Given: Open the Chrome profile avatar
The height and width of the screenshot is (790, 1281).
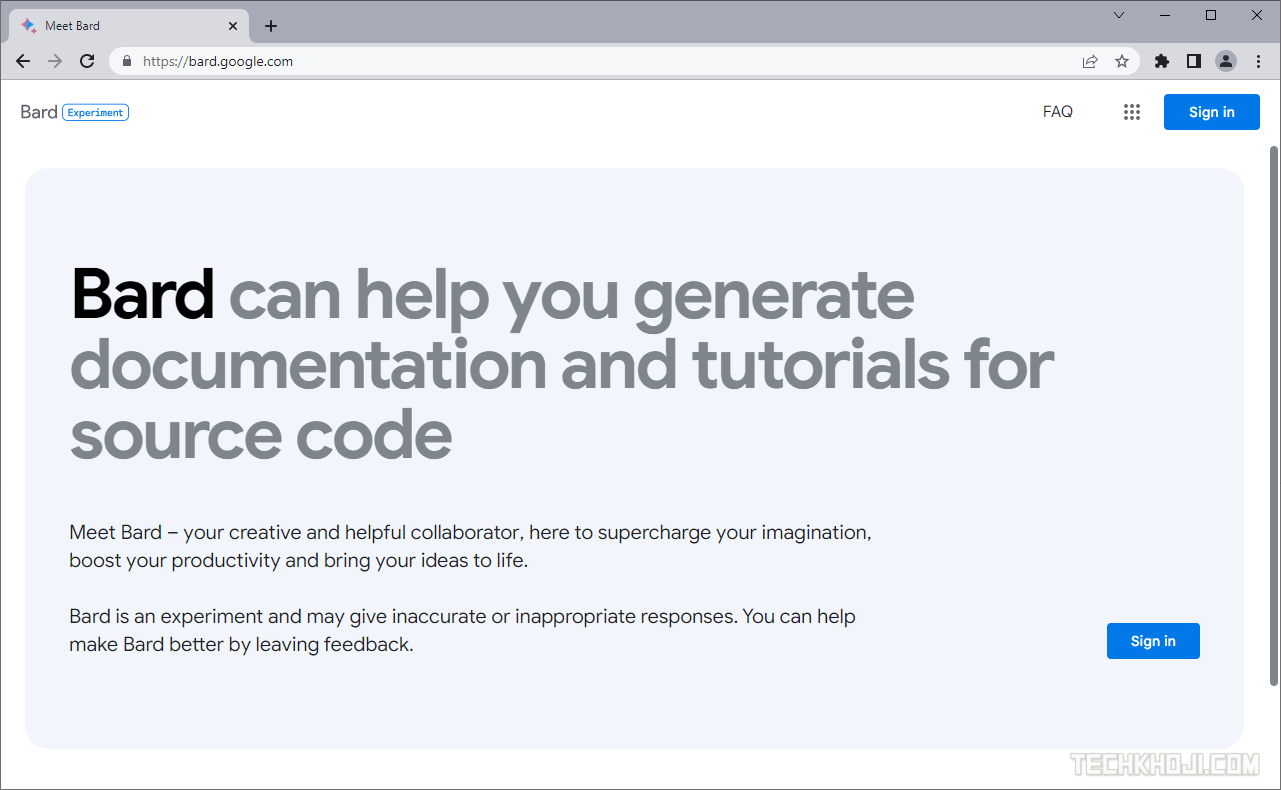Looking at the screenshot, I should 1226,61.
